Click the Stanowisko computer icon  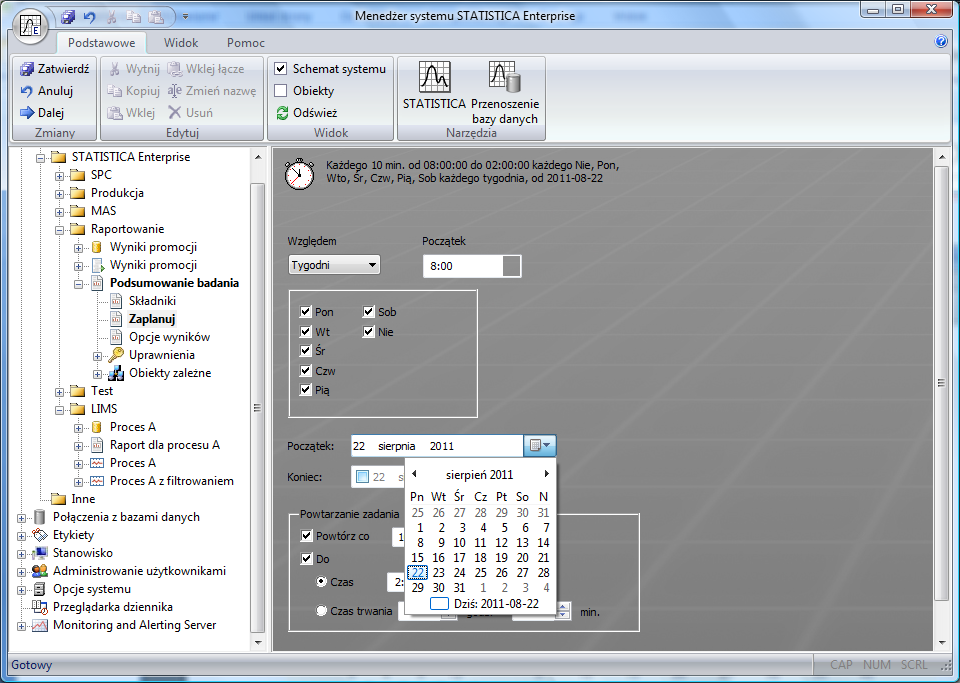[40, 553]
